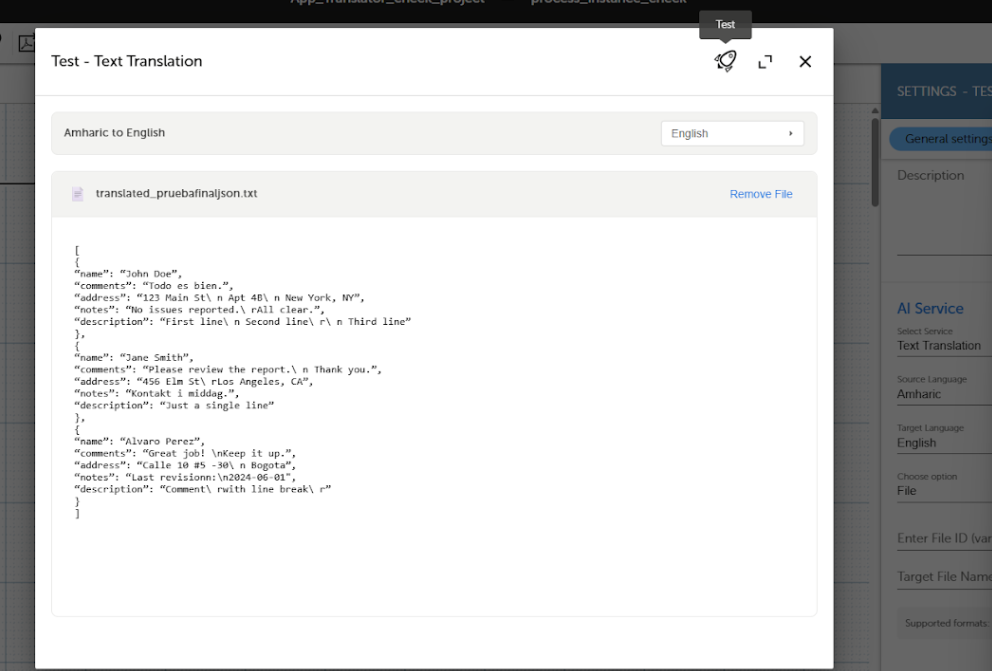This screenshot has height=671, width=992.
Task: Open the English language dropdown
Action: pyautogui.click(x=732, y=133)
